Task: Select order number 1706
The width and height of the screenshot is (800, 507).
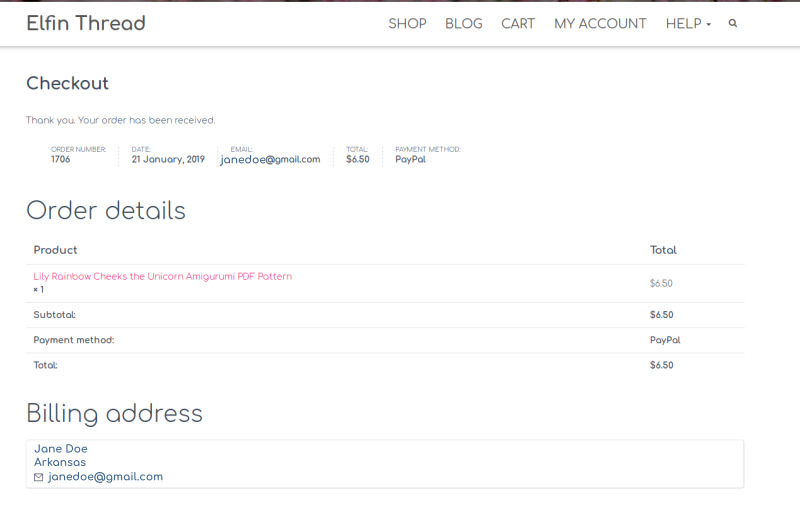Action: (61, 159)
